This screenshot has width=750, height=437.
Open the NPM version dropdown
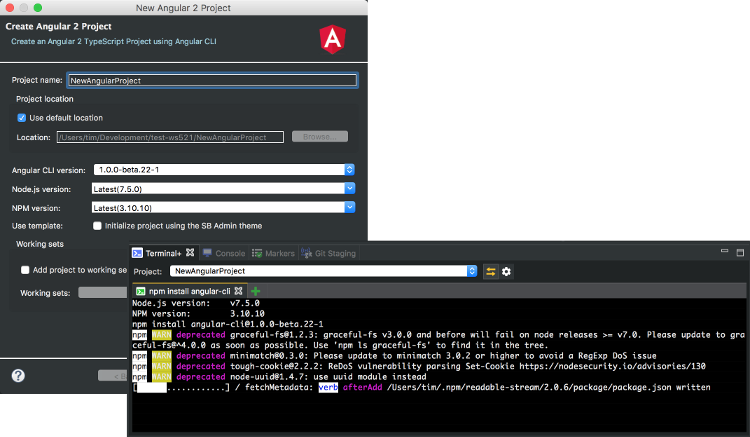coord(350,207)
